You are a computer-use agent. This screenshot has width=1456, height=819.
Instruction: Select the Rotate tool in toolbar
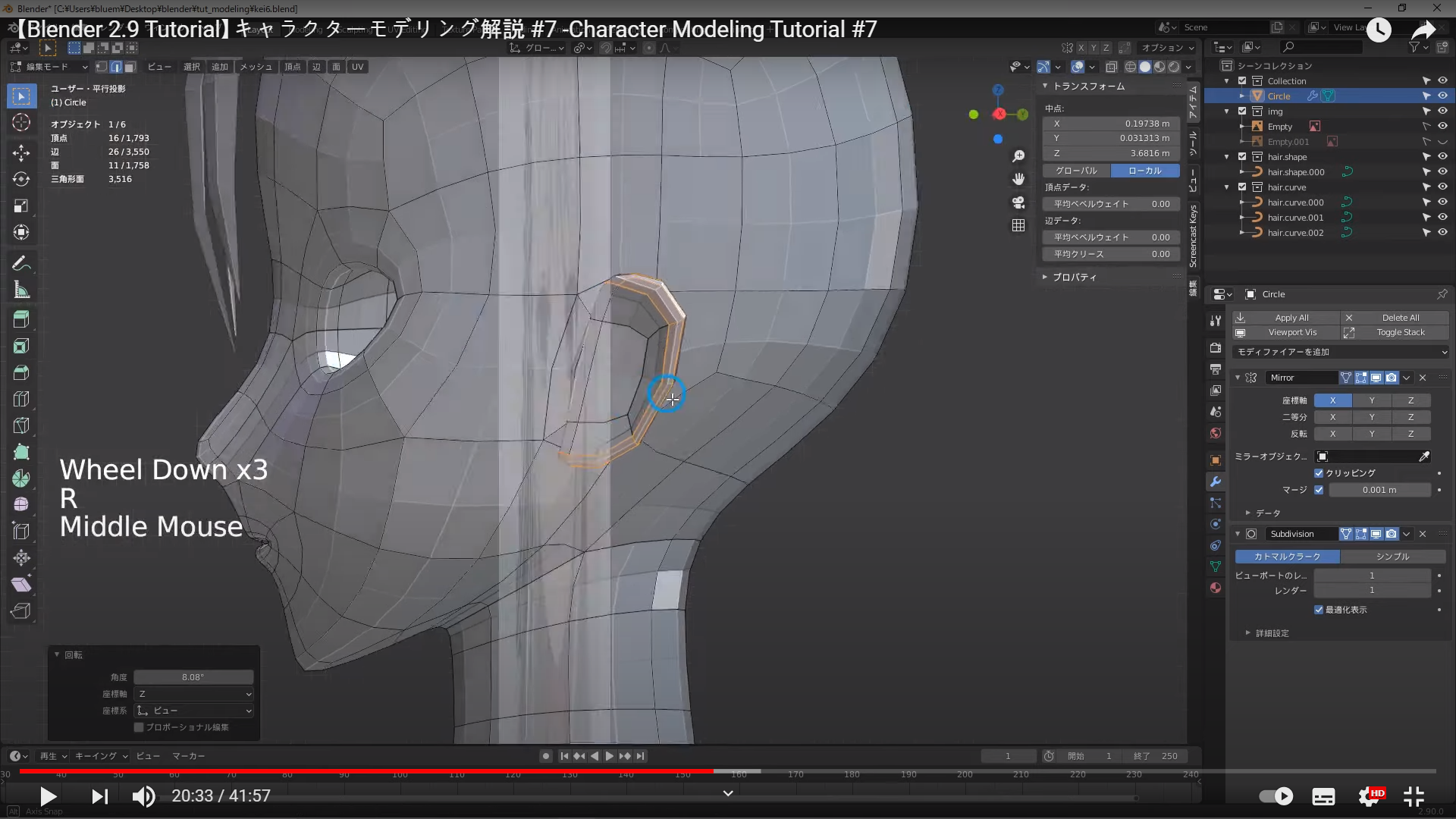click(21, 179)
